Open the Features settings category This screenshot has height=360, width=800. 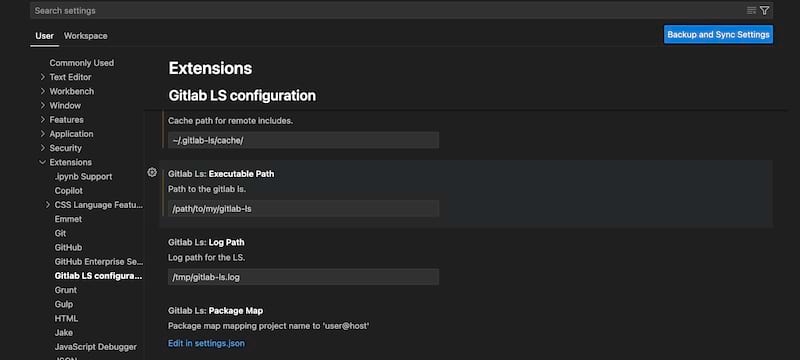pos(66,120)
